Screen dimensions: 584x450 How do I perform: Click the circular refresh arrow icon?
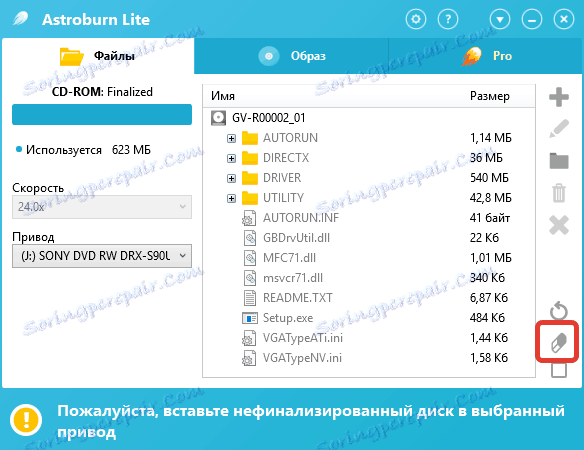(559, 310)
